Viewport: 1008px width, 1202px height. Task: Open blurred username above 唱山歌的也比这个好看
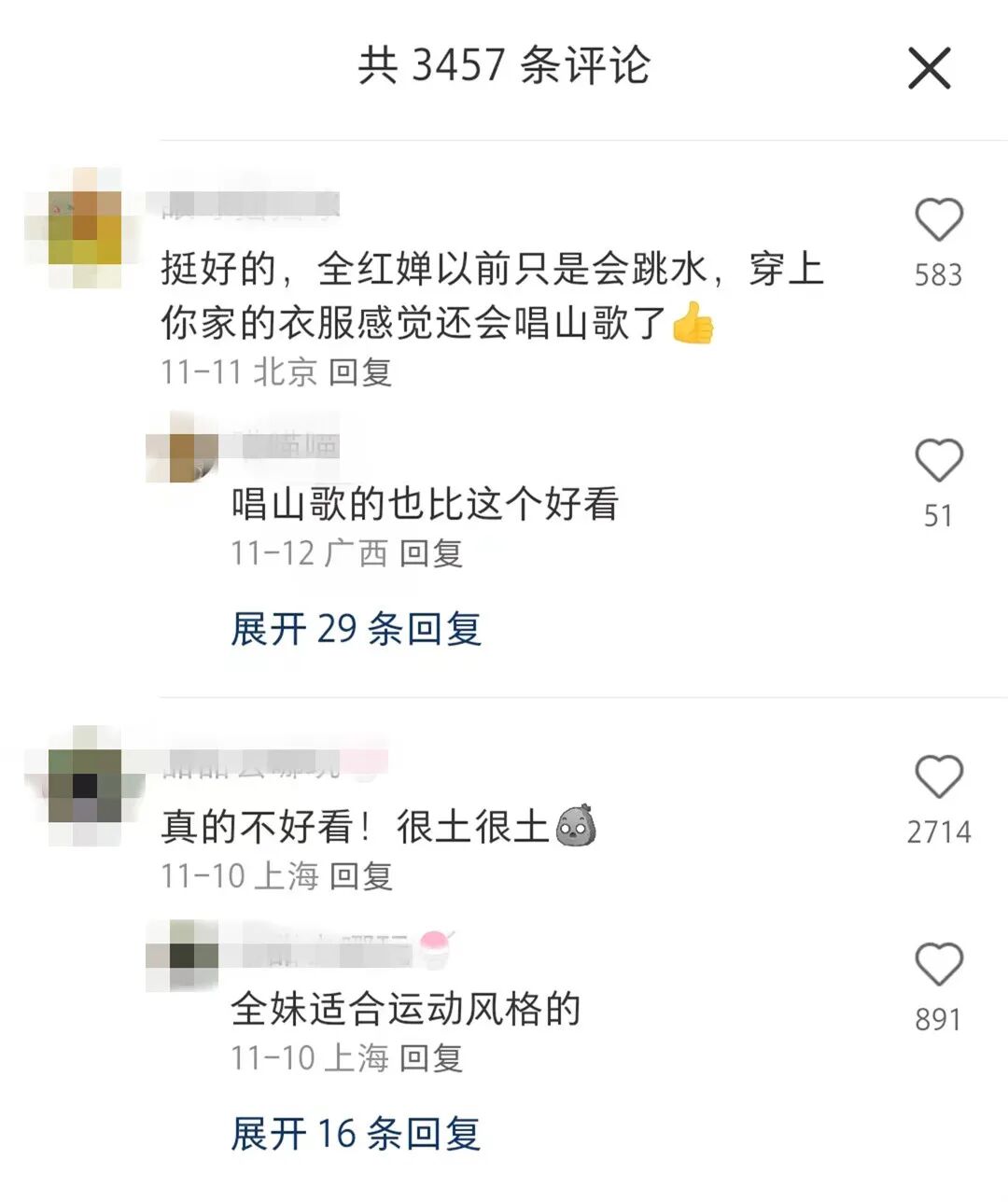286,444
